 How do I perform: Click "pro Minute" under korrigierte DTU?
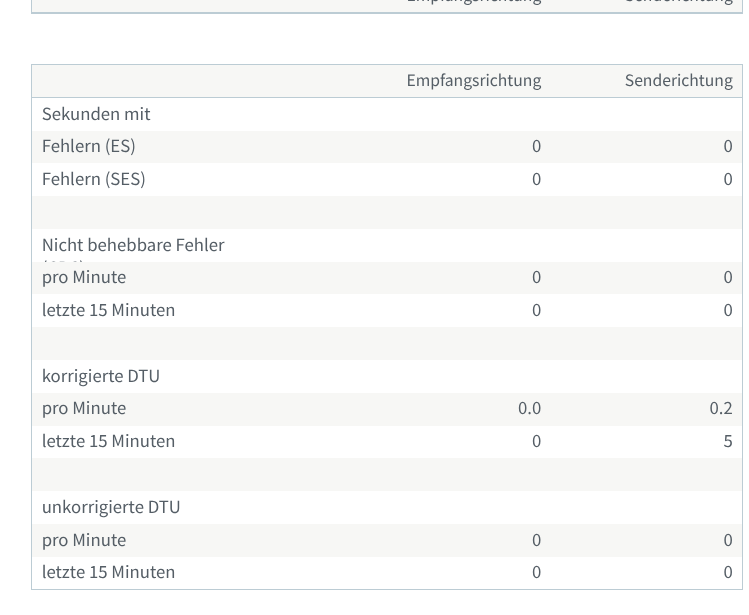pos(84,408)
